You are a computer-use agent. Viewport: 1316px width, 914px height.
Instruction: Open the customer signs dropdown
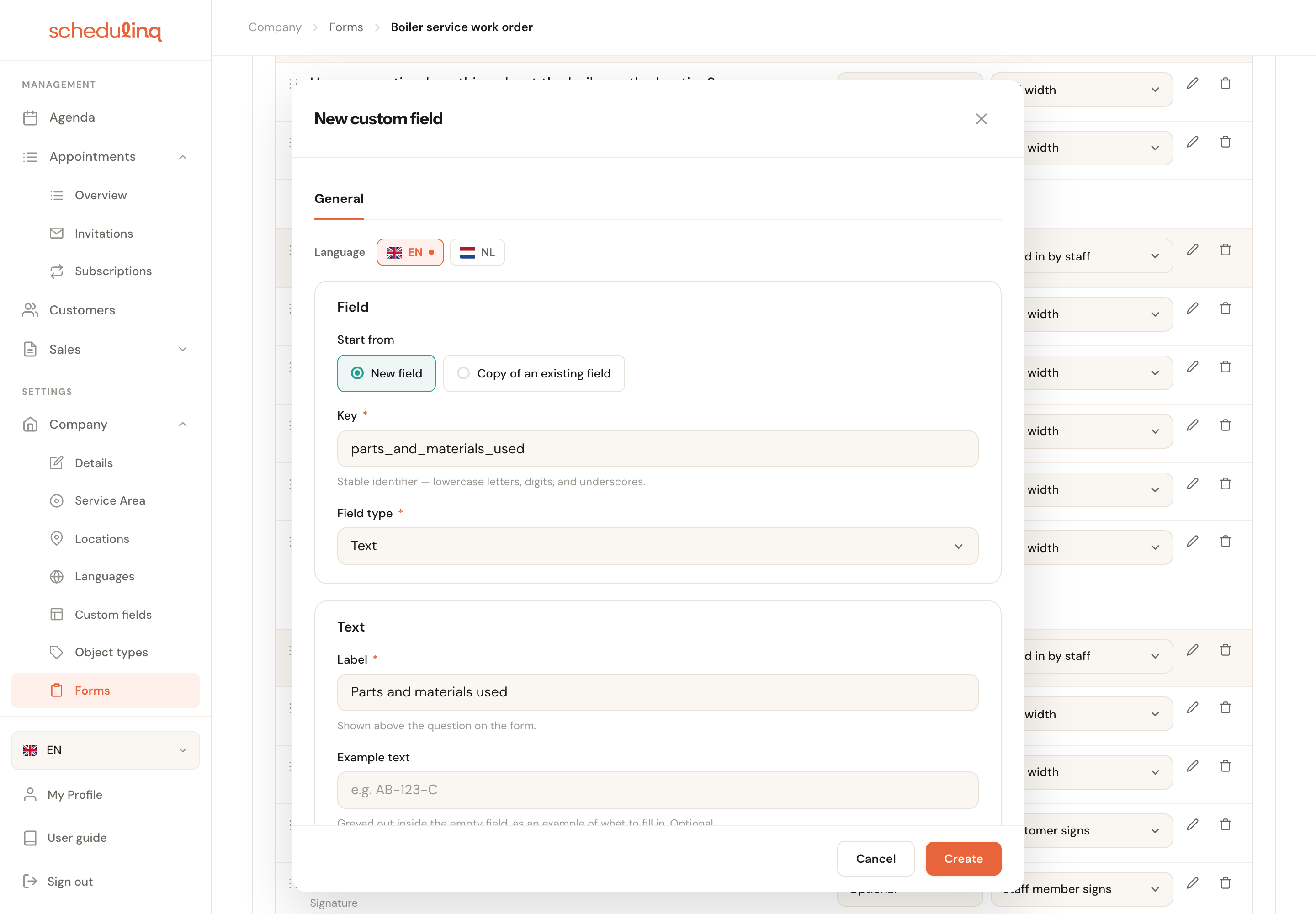coord(1081,831)
